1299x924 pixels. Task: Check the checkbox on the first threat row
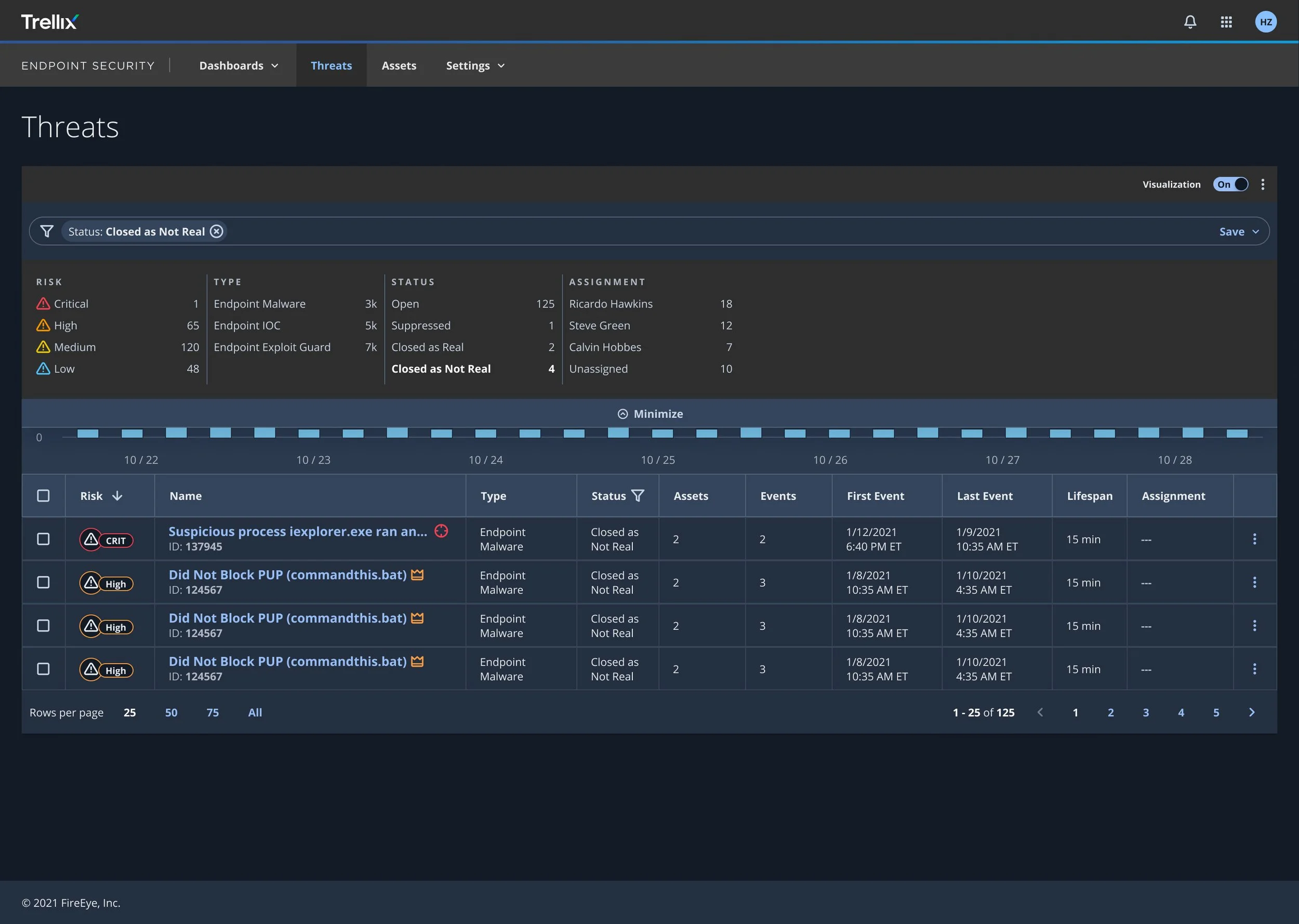tap(43, 539)
